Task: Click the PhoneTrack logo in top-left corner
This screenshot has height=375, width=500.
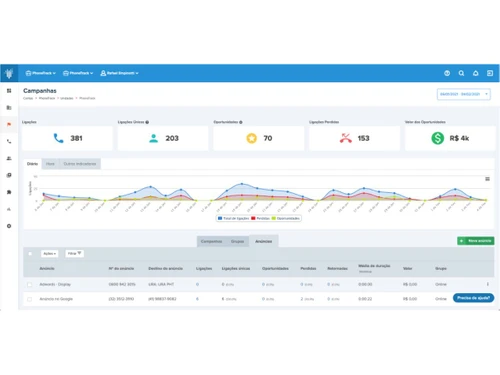Action: click(x=9, y=73)
